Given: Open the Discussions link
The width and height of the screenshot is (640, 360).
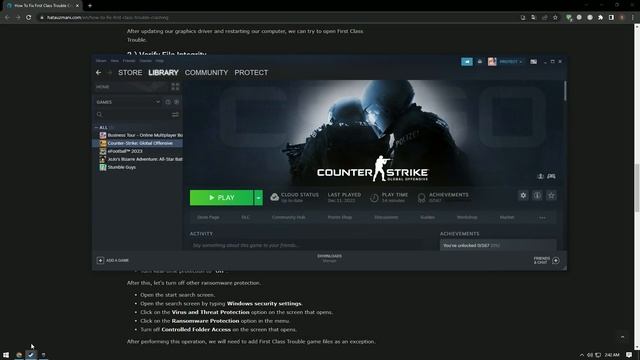Looking at the screenshot, I should (386, 218).
